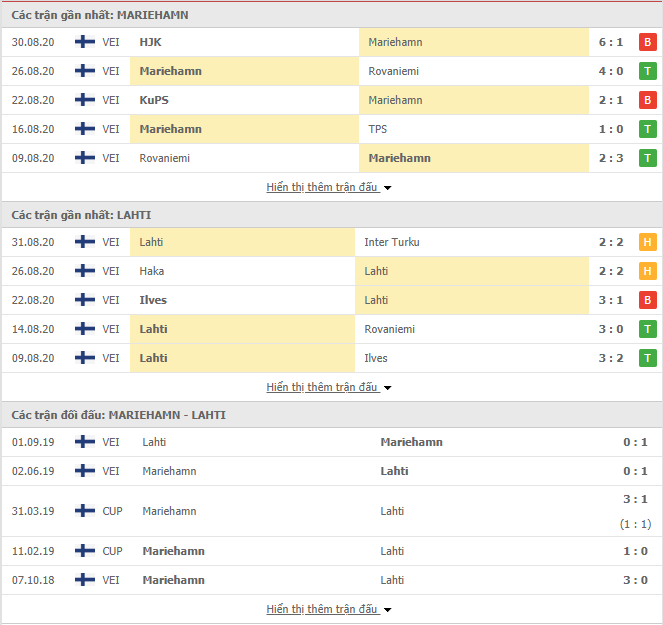Click green T badge for Rovaniemi 2:3 Mariehamn
This screenshot has height=625, width=663.
click(x=648, y=158)
